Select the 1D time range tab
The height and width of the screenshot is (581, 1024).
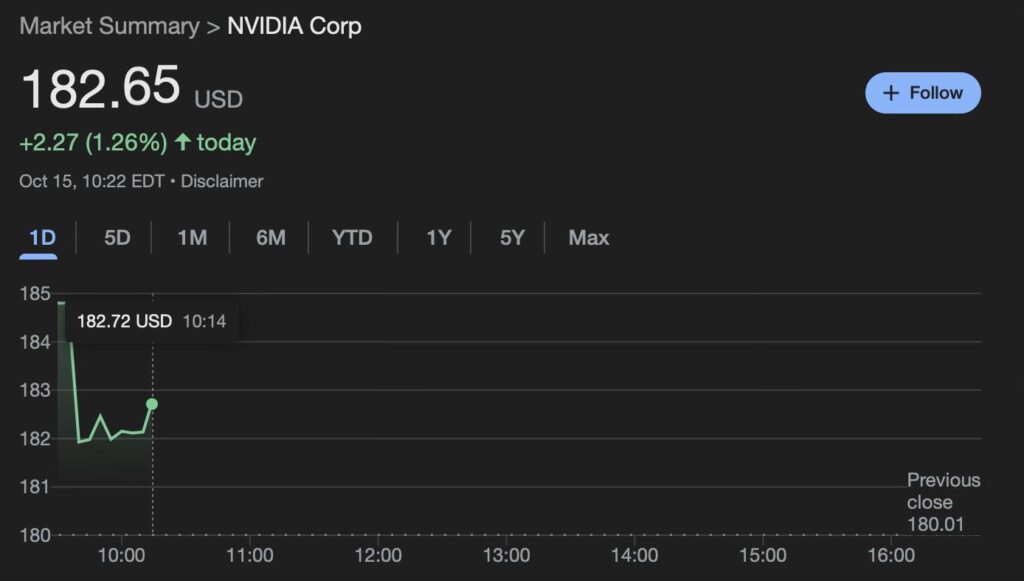click(x=42, y=238)
